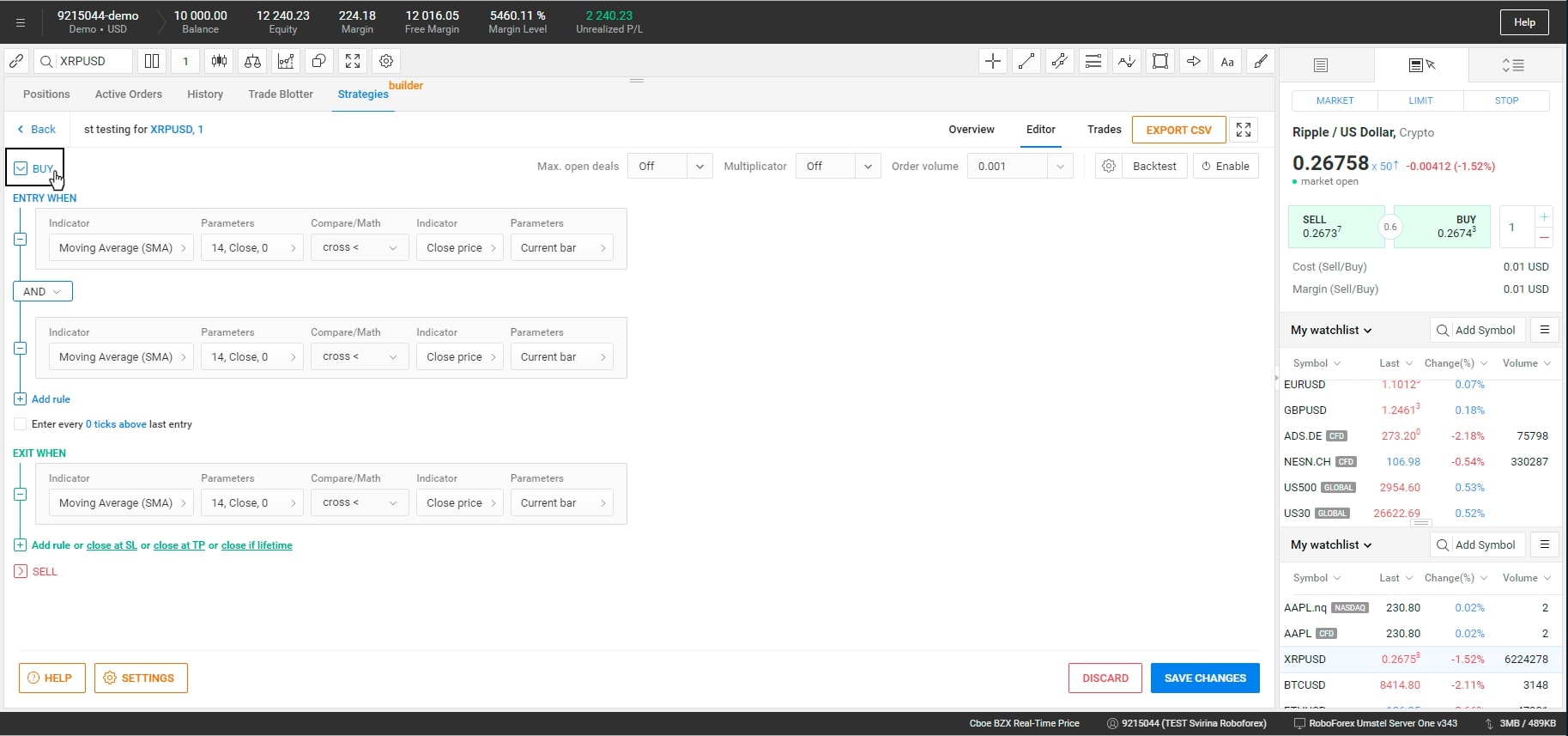Click the SAVE CHANGES button
Viewport: 1568px width, 736px height.
1204,678
